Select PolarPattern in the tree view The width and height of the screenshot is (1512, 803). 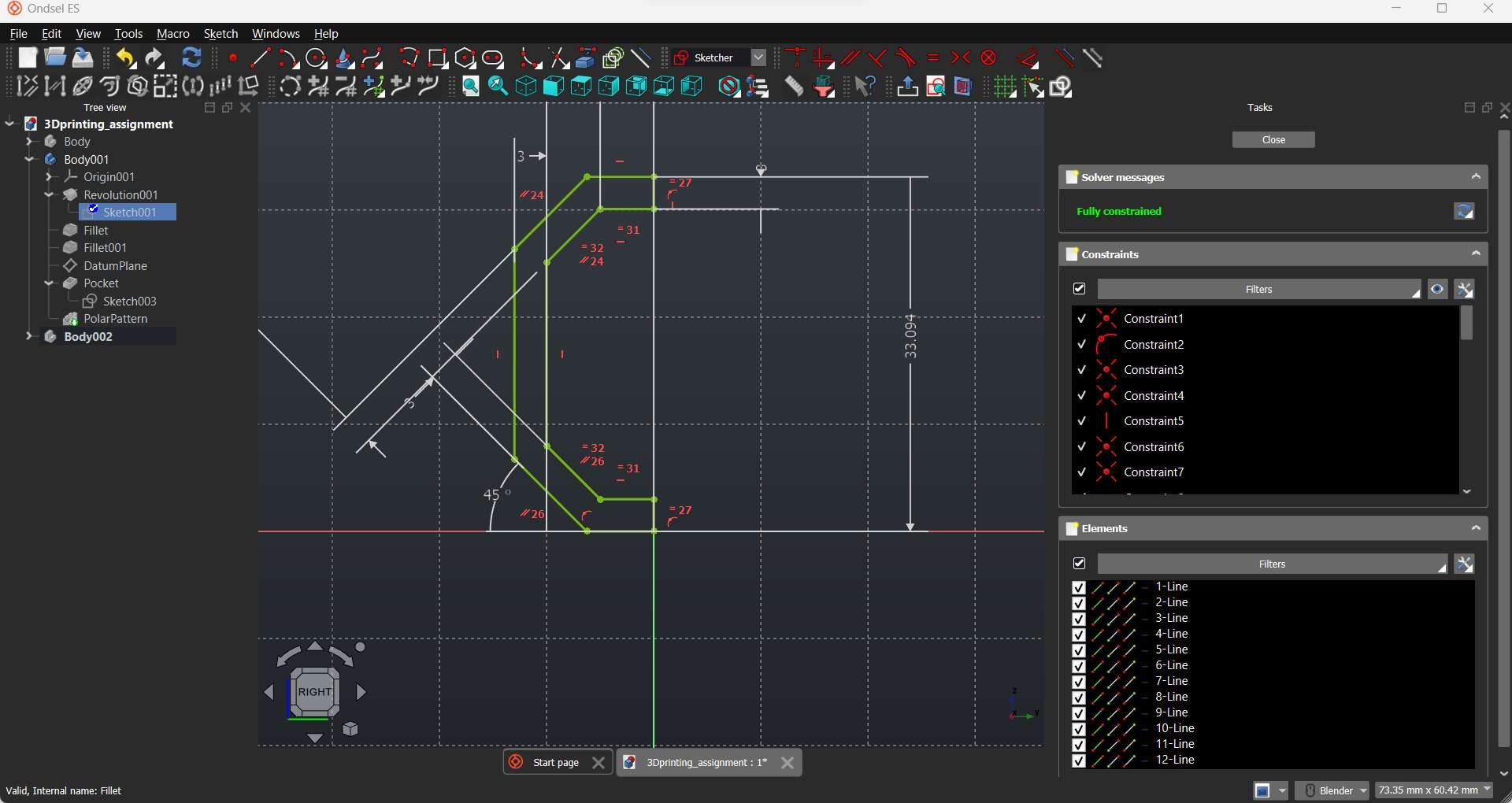pyautogui.click(x=115, y=319)
